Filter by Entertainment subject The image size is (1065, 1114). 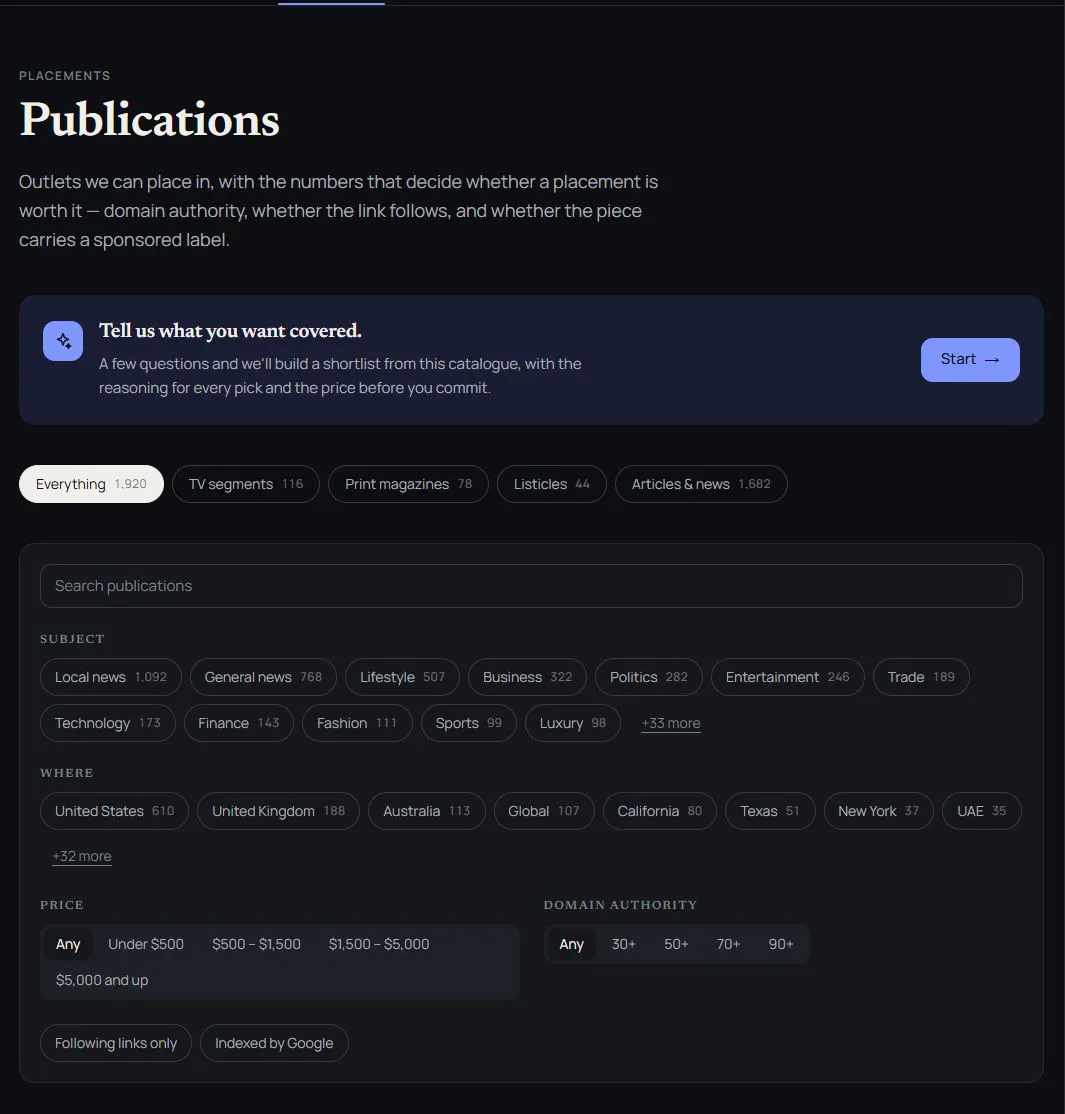click(787, 677)
